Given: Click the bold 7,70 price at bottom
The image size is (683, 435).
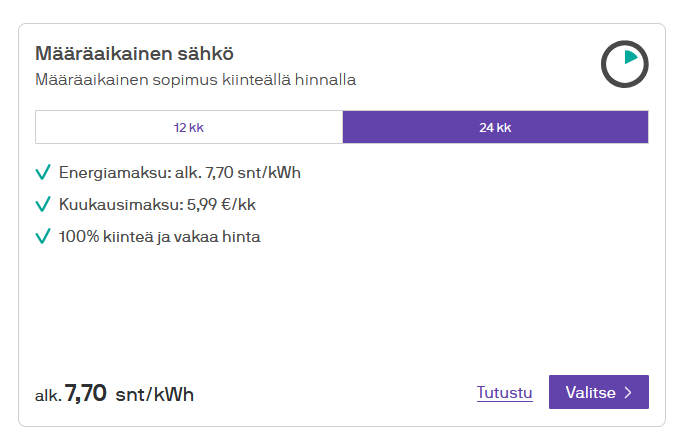Looking at the screenshot, I should point(86,393).
